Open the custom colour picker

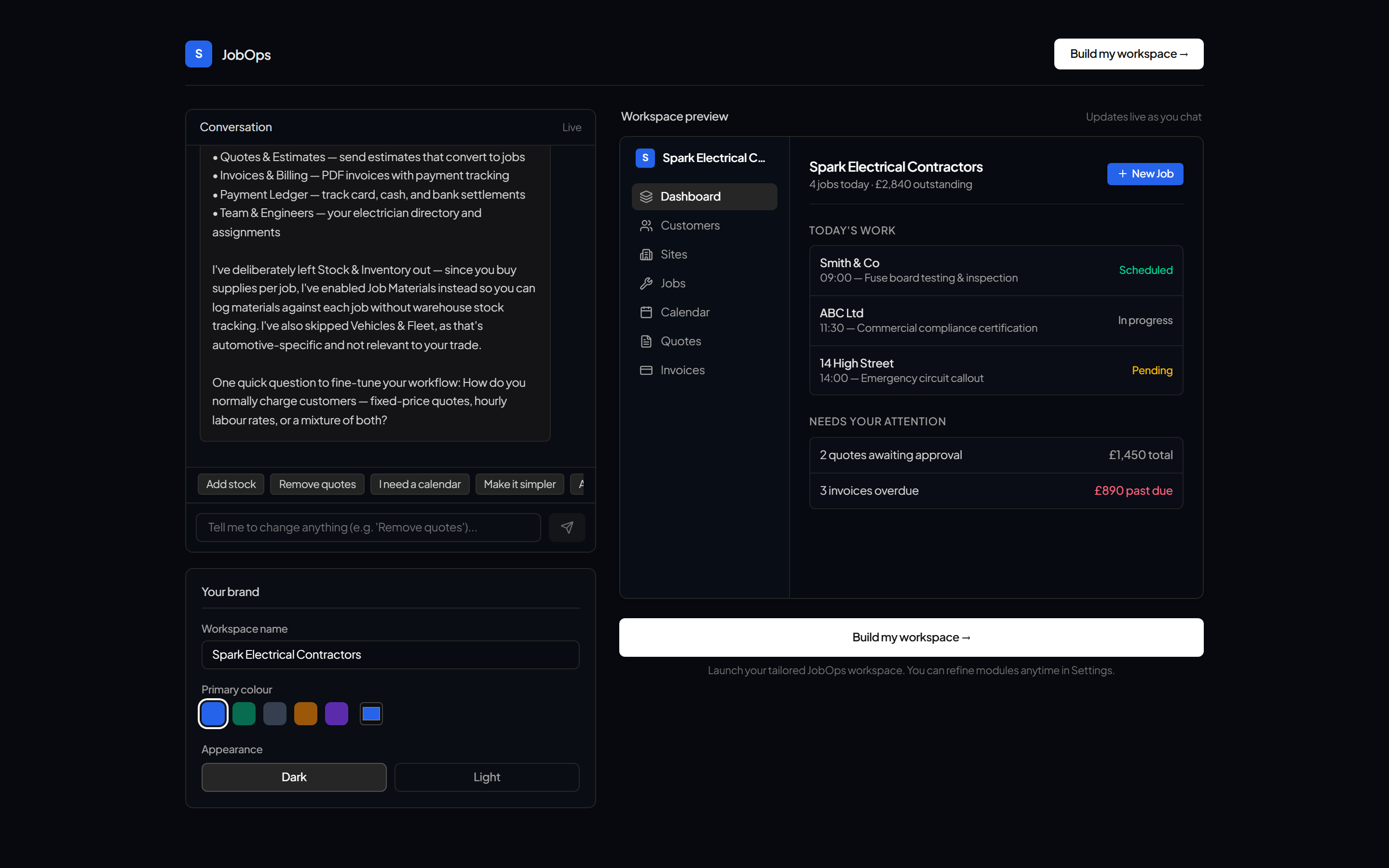click(x=371, y=714)
